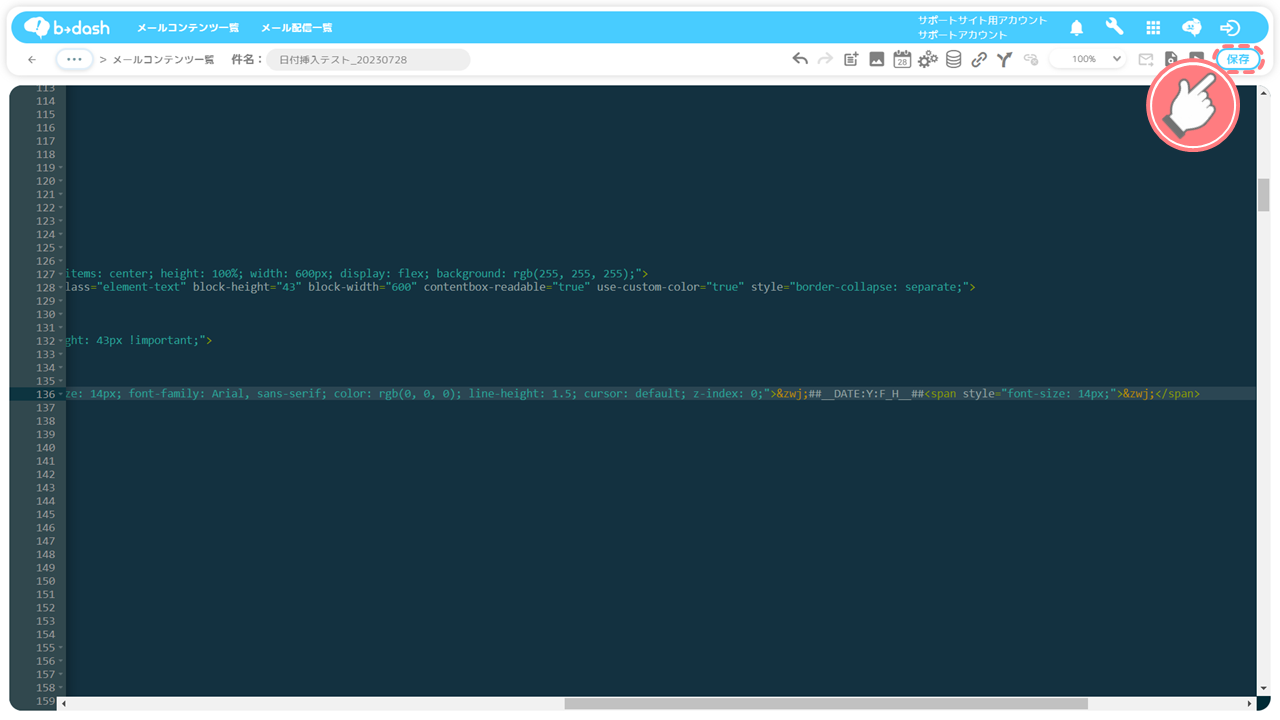Image resolution: width=1280 pixels, height=720 pixels.
Task: Click the メールコンテンツ一覧 breadcrumb link
Action: click(x=163, y=60)
